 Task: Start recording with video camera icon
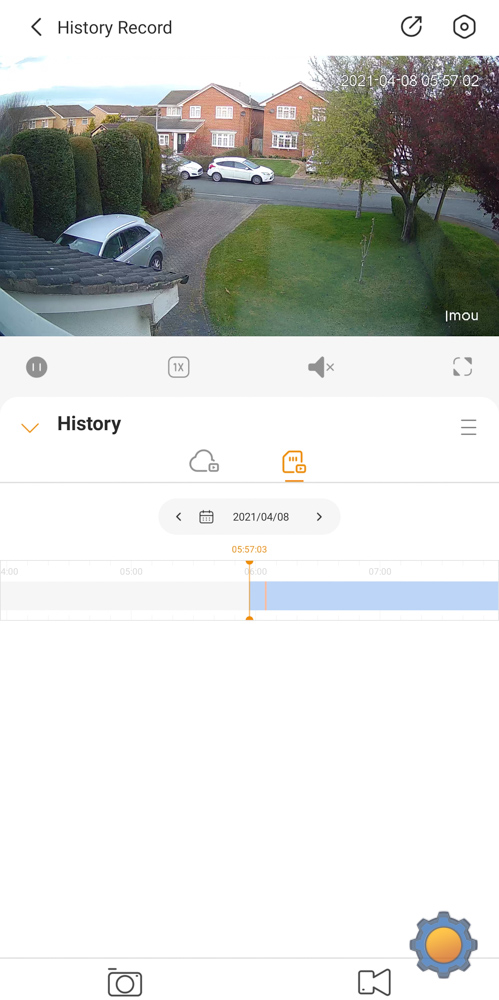click(x=374, y=983)
